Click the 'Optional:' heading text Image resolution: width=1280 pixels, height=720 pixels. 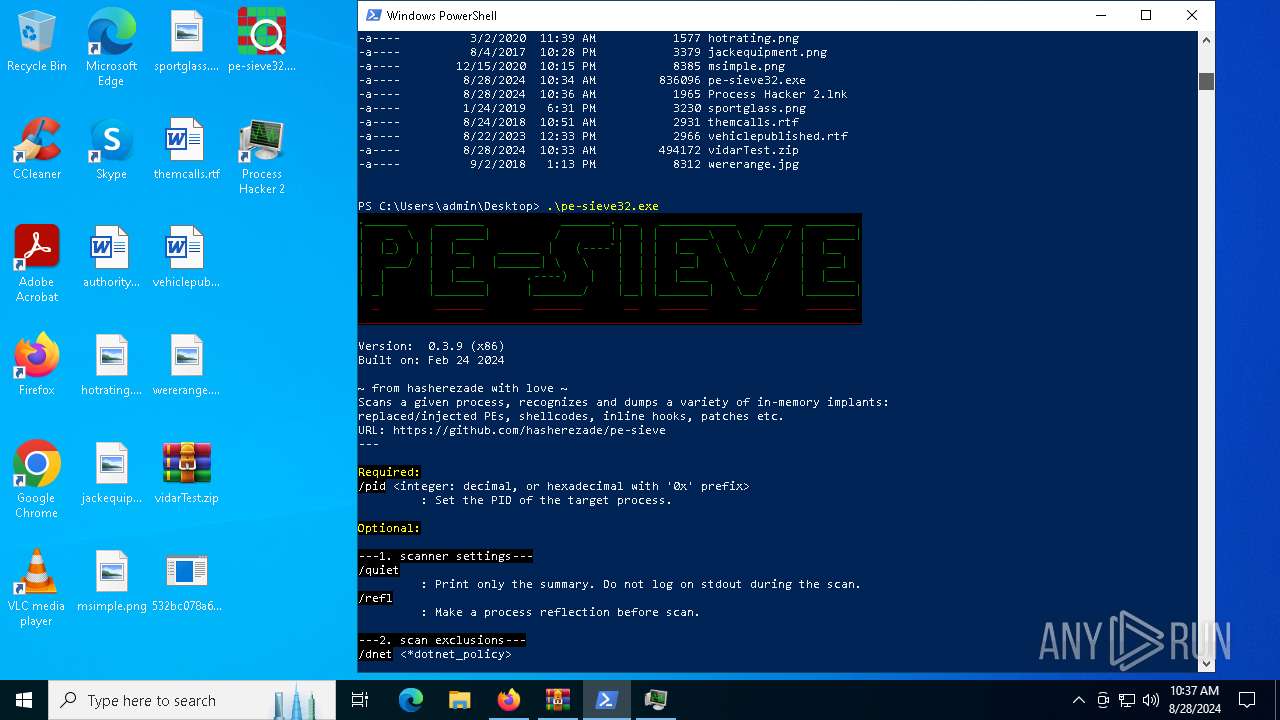[x=389, y=528]
